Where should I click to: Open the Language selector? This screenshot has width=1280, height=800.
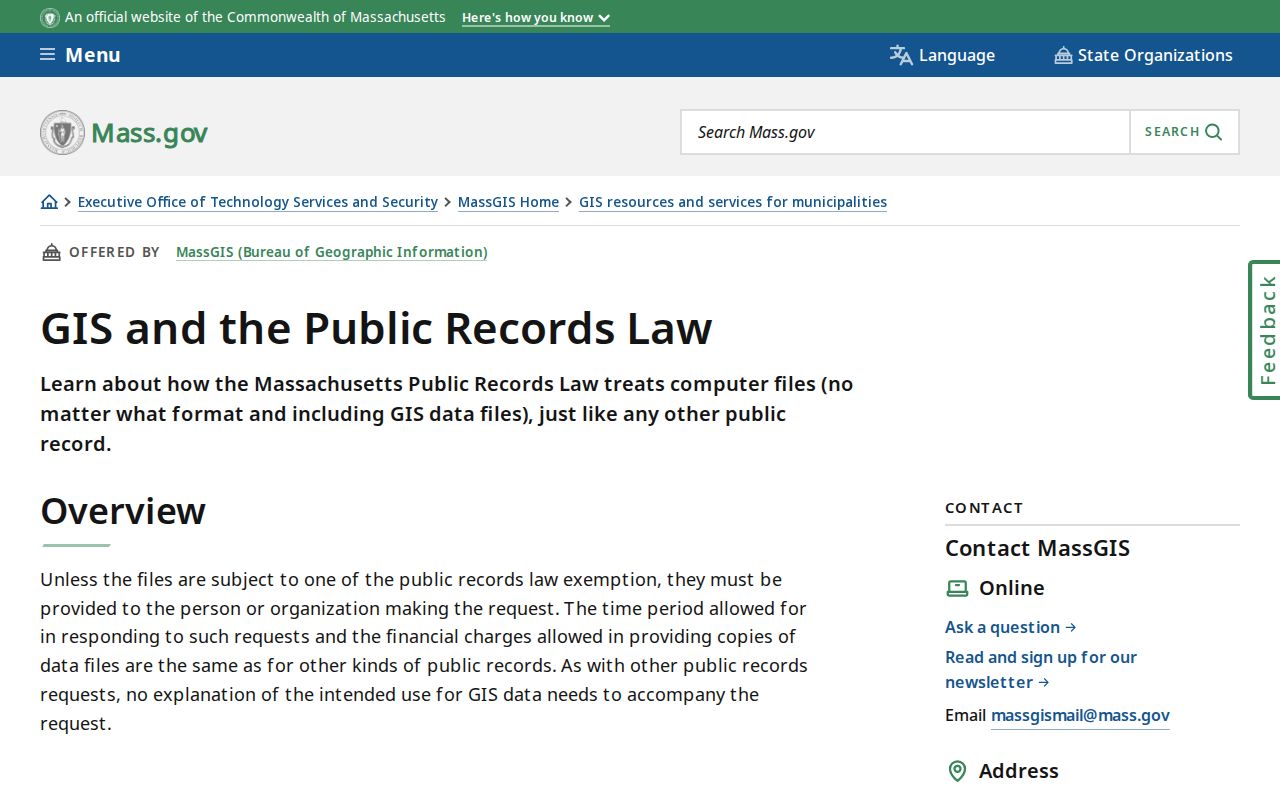pyautogui.click(x=942, y=55)
